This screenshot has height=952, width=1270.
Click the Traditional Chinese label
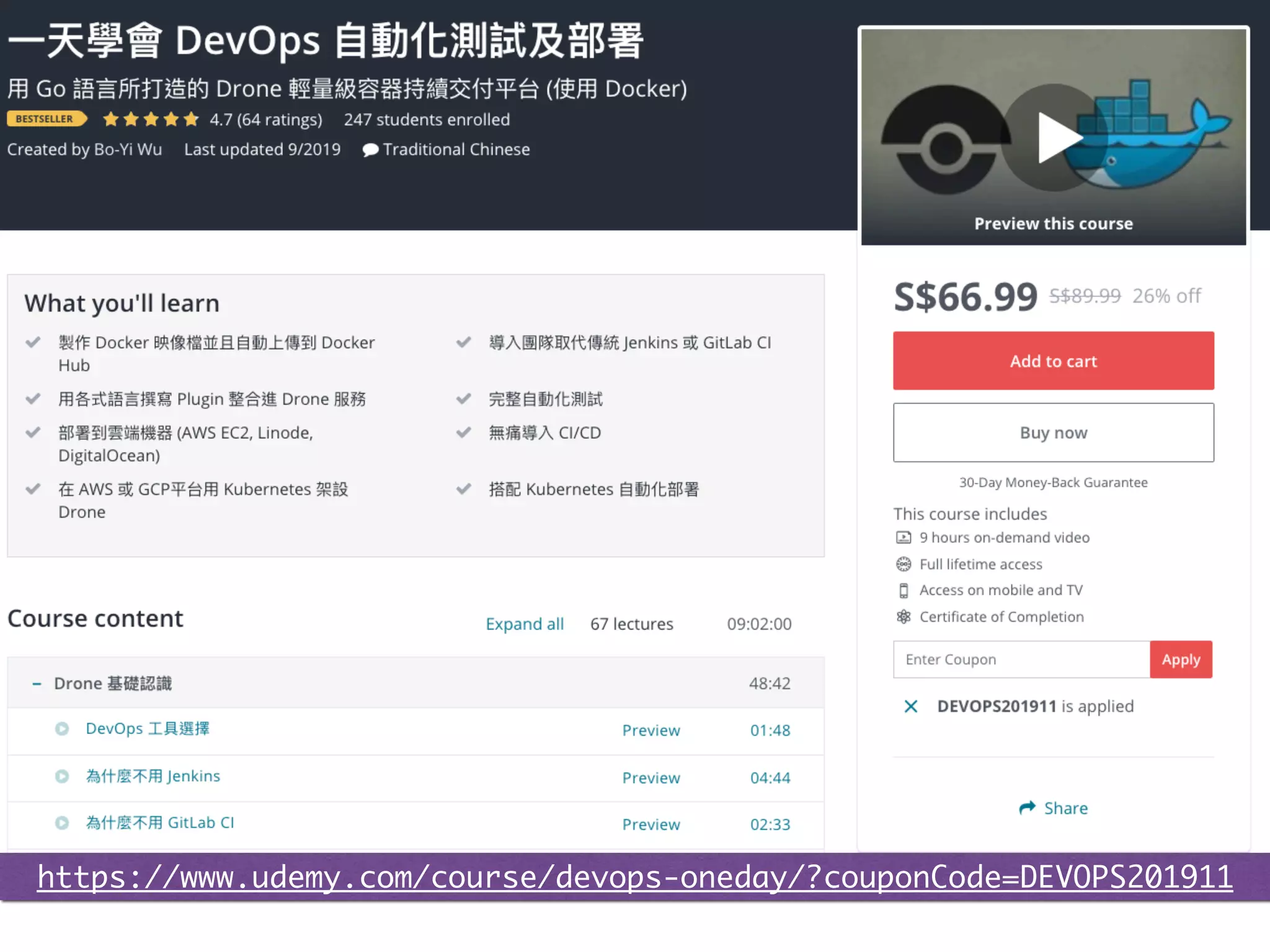click(x=456, y=149)
